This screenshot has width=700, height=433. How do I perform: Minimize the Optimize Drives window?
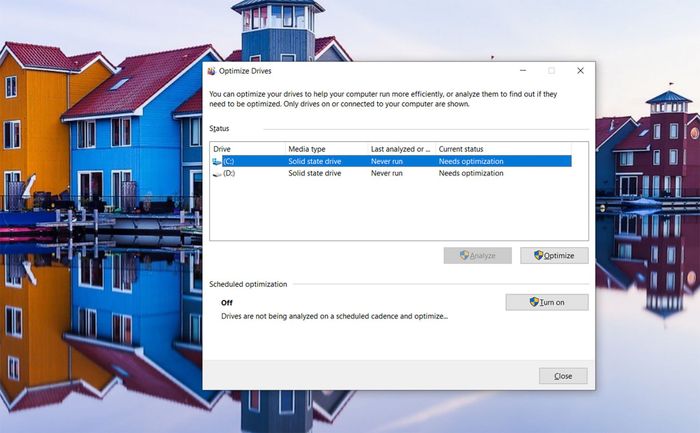(x=522, y=71)
